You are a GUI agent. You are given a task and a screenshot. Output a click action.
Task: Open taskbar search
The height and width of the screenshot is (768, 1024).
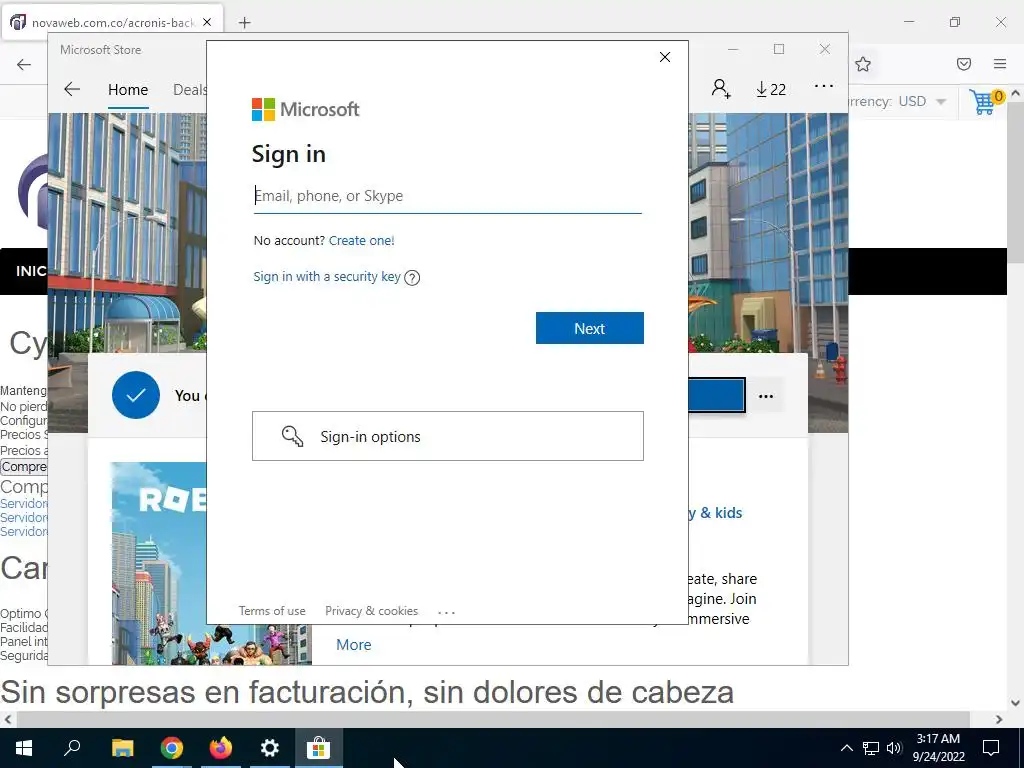(x=72, y=748)
